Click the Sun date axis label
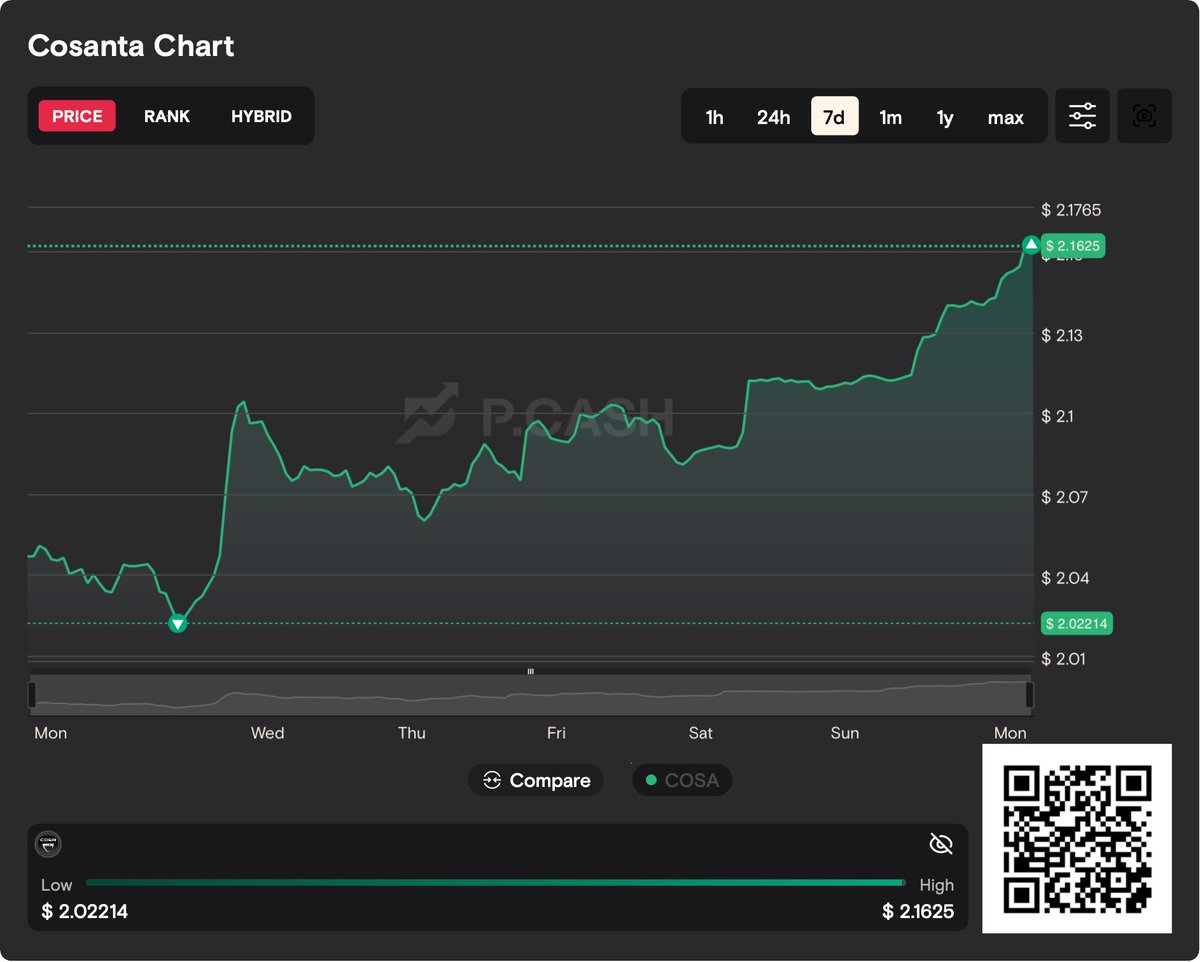 [845, 733]
